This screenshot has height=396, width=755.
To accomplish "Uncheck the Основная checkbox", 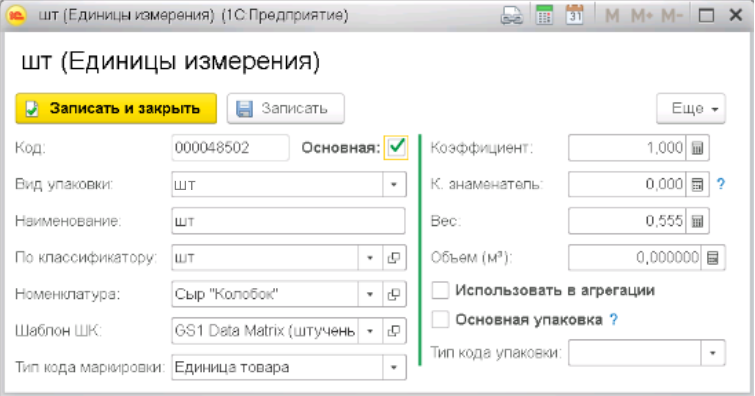I will pos(396,147).
